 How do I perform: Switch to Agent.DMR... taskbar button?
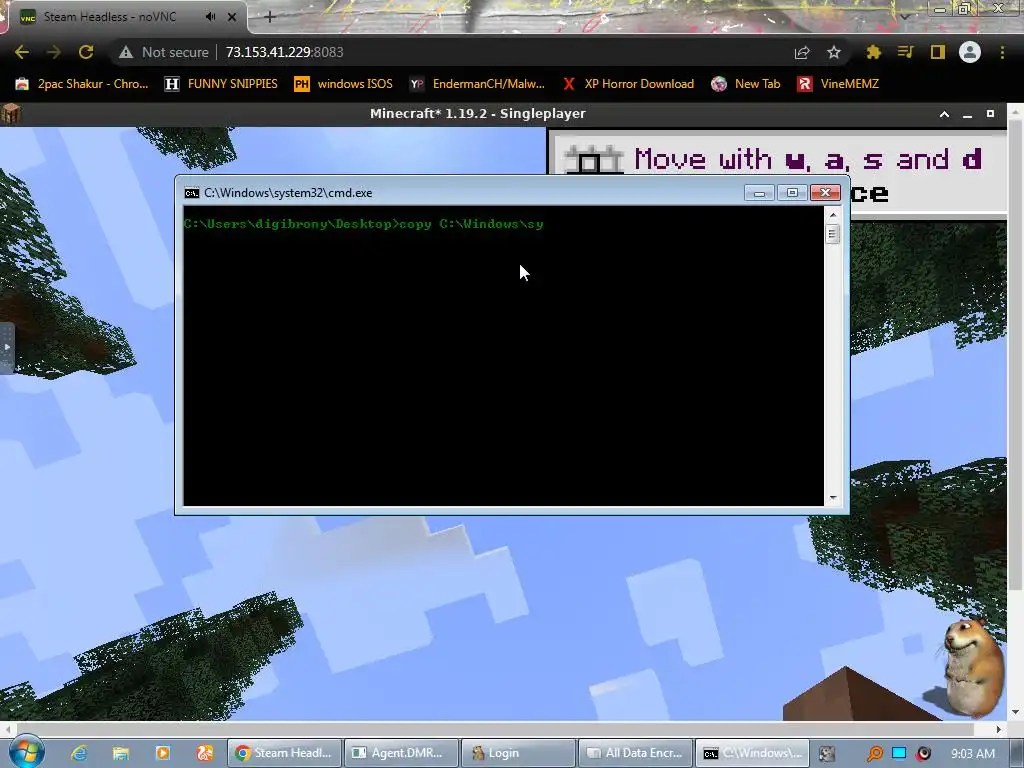pos(401,753)
